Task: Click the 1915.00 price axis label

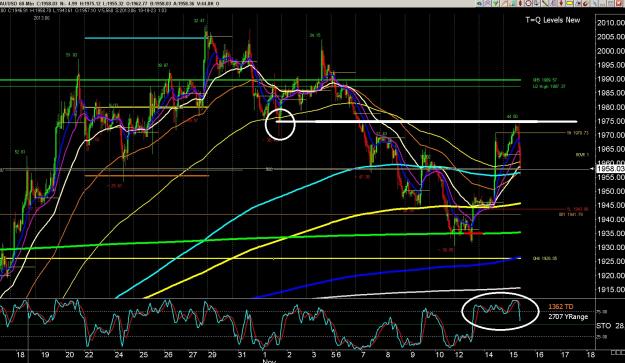Action: click(x=611, y=290)
